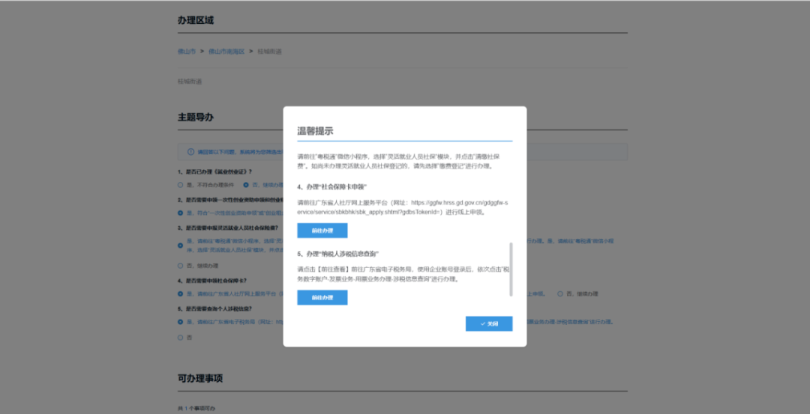This screenshot has width=810, height=414.
Task: Click the 共 1 个事项可办 count text
Action: tap(196, 409)
